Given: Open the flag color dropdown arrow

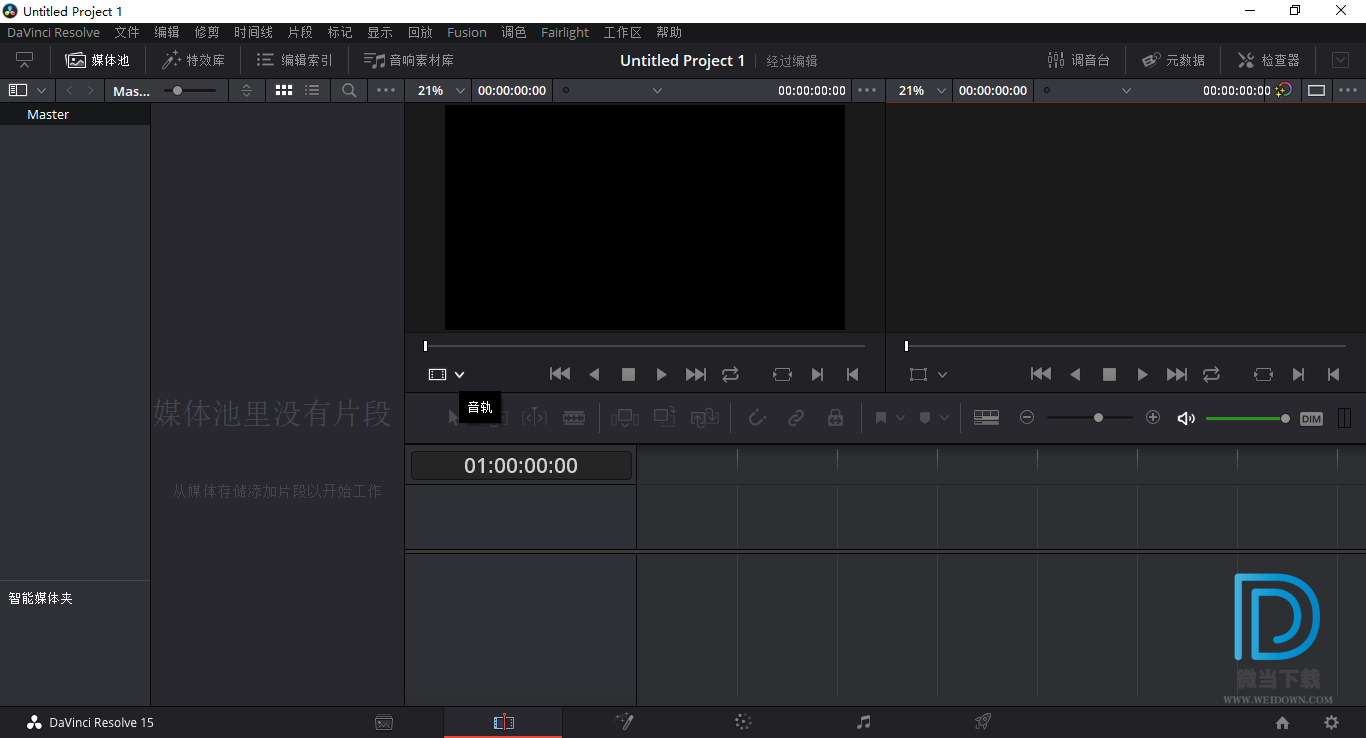Looking at the screenshot, I should 900,418.
